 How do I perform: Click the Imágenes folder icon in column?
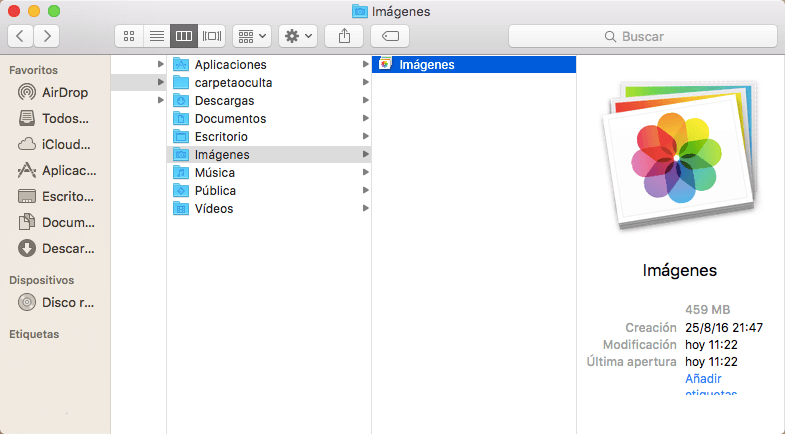click(x=181, y=154)
